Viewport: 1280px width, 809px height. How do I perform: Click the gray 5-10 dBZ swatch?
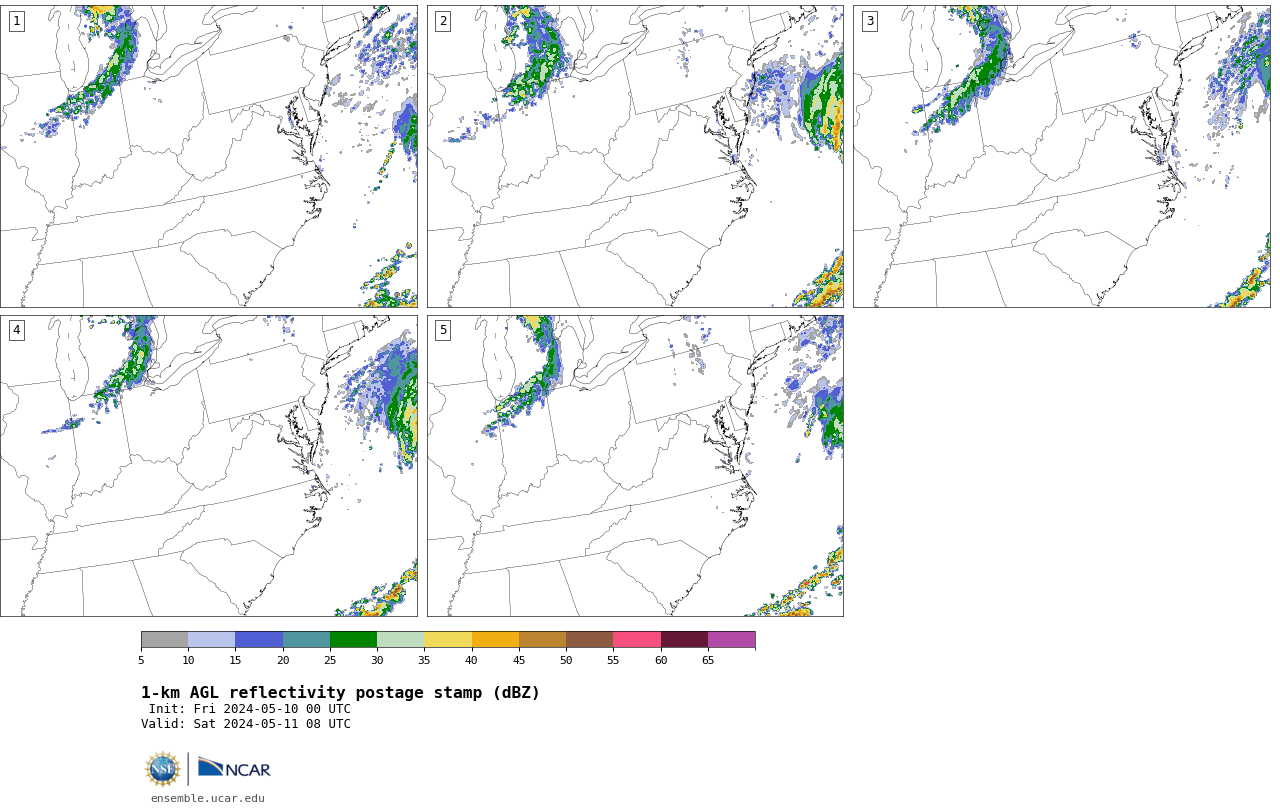pos(164,640)
